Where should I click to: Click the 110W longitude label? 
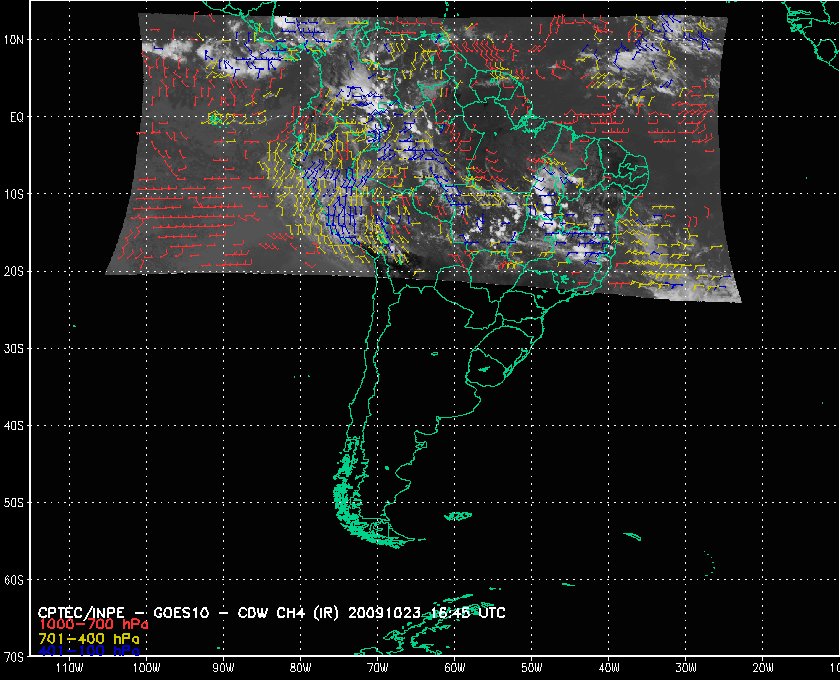point(69,668)
